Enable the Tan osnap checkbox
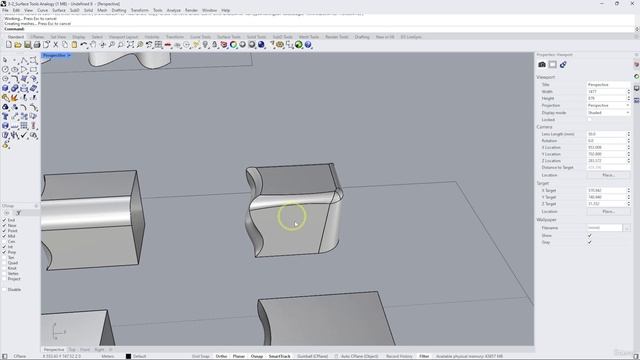The height and width of the screenshot is (360, 640). [x=4, y=258]
